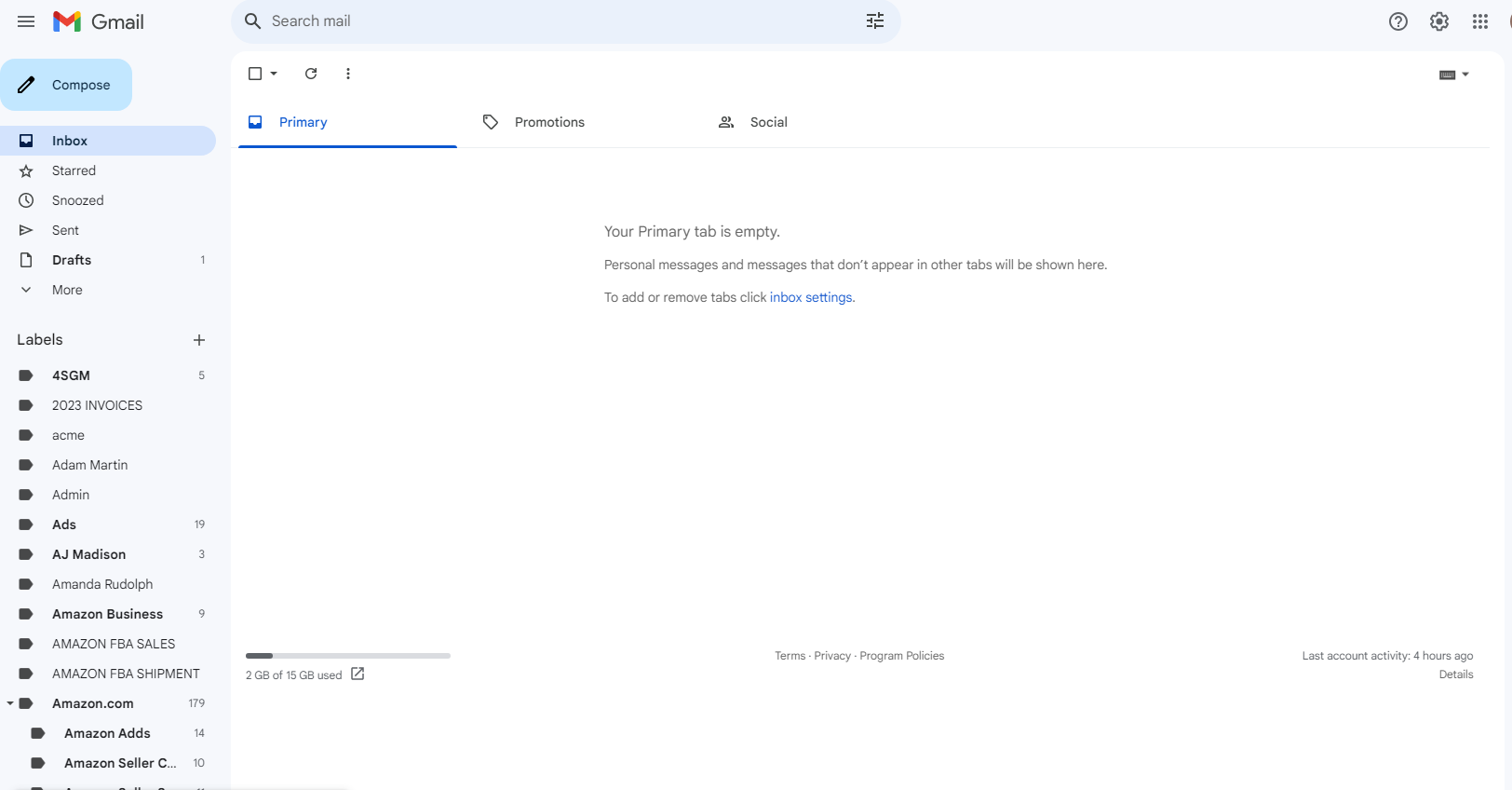Open the Amanda Rudolph label

[x=108, y=584]
